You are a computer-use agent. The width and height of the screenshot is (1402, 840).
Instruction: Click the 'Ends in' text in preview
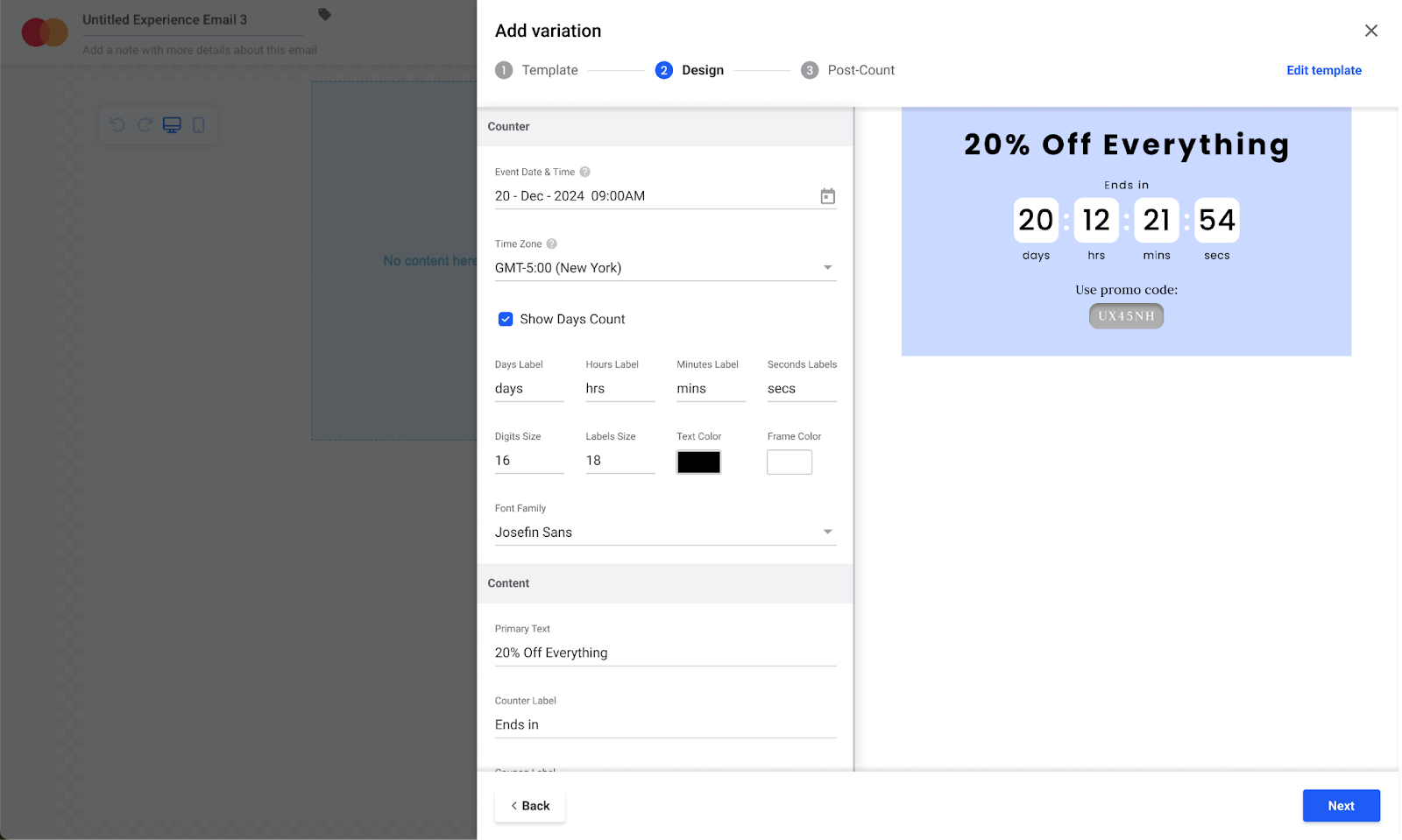(1126, 185)
